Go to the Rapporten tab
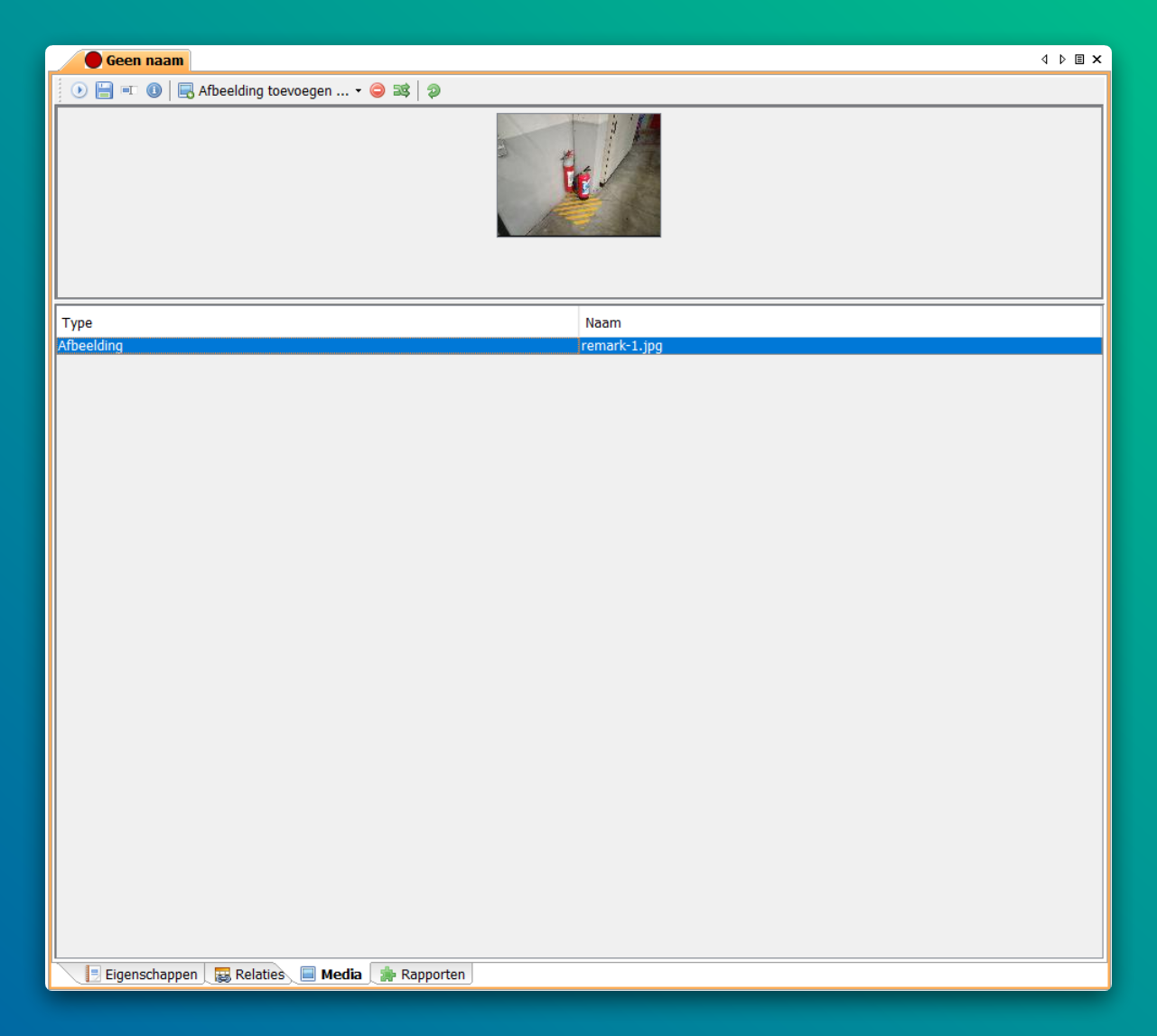This screenshot has width=1157, height=1036. 423,975
